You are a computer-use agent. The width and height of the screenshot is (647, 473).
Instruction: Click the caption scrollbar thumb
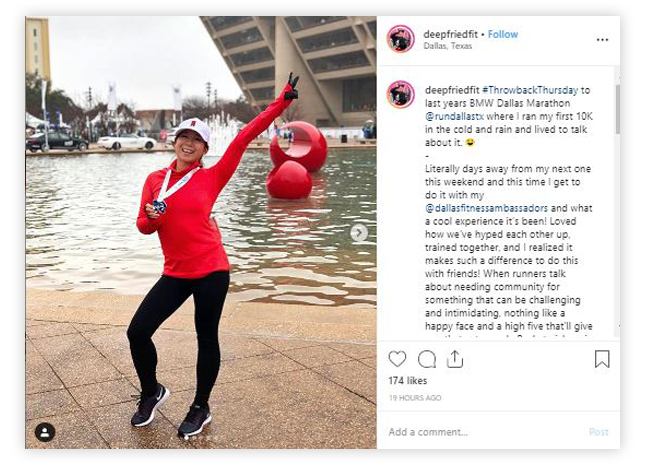point(617,109)
